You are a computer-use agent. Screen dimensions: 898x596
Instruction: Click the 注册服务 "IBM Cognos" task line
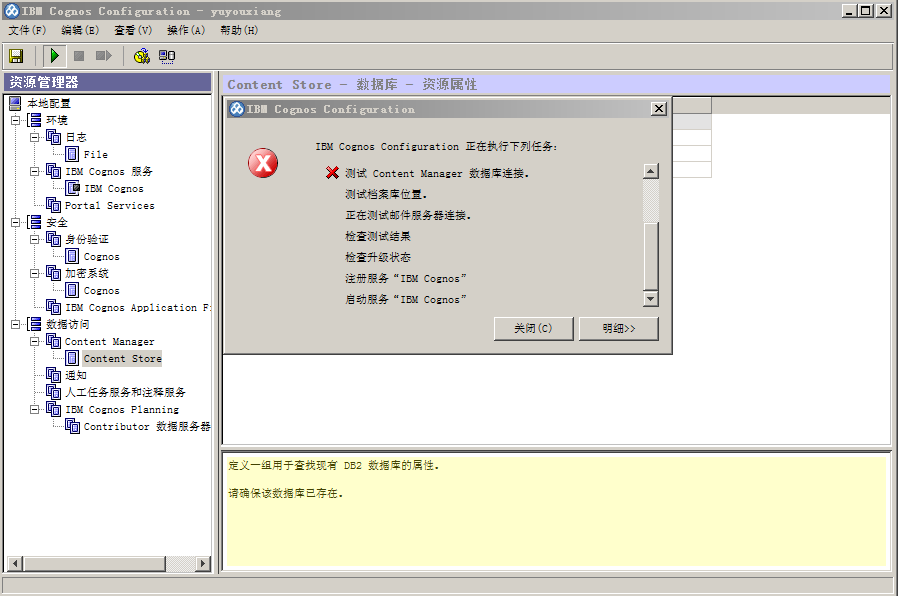pyautogui.click(x=405, y=278)
